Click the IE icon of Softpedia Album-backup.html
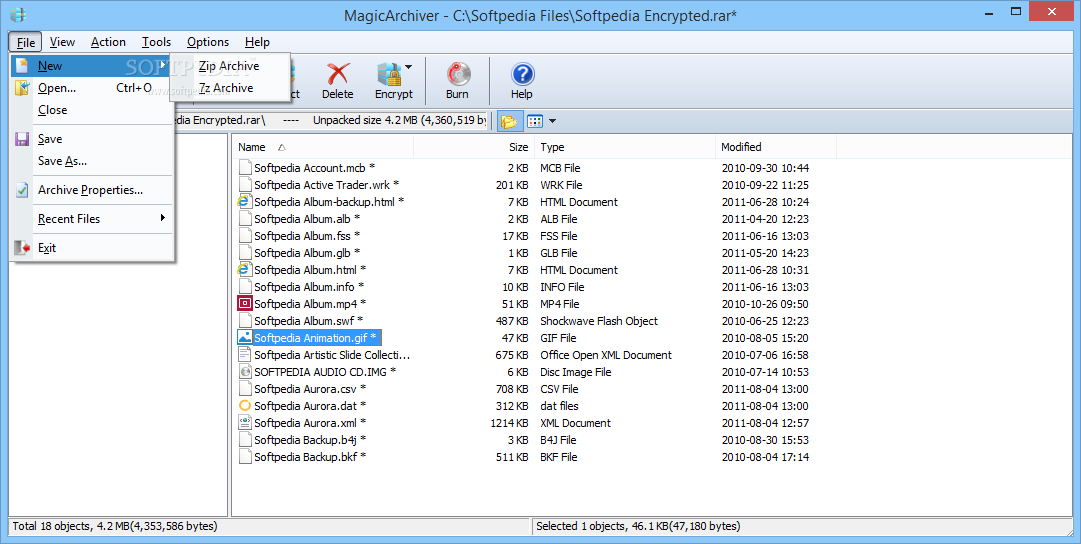Viewport: 1081px width, 544px height. click(244, 201)
